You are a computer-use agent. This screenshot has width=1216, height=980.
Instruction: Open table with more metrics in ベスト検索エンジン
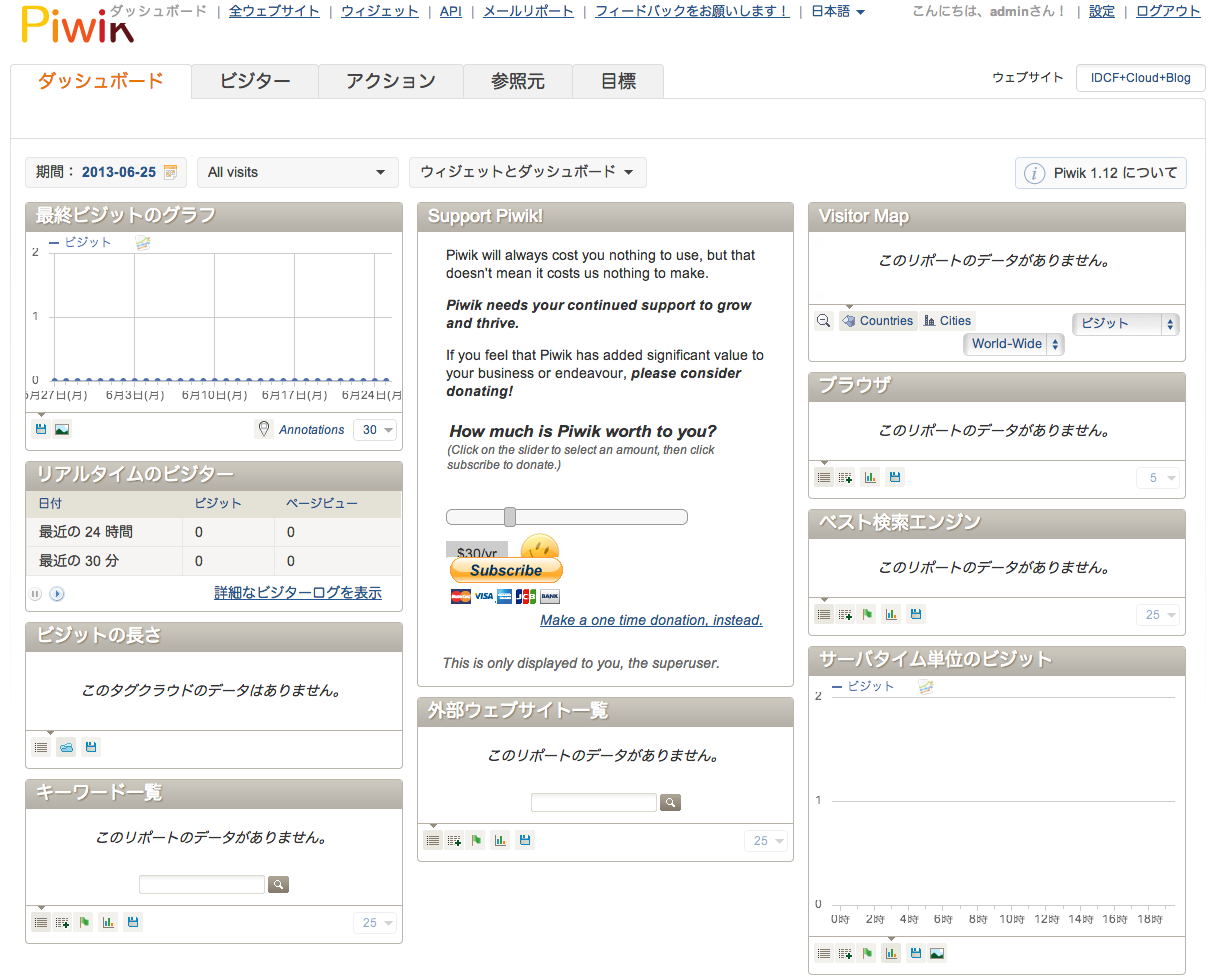point(845,614)
